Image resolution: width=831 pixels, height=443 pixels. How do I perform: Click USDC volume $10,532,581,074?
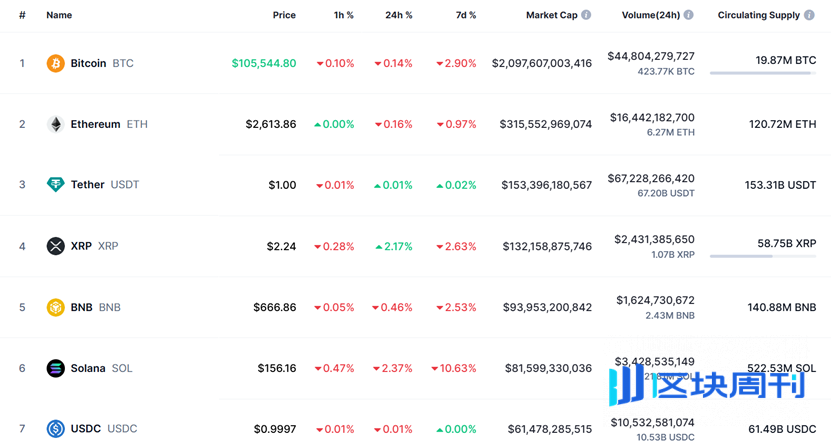click(652, 423)
